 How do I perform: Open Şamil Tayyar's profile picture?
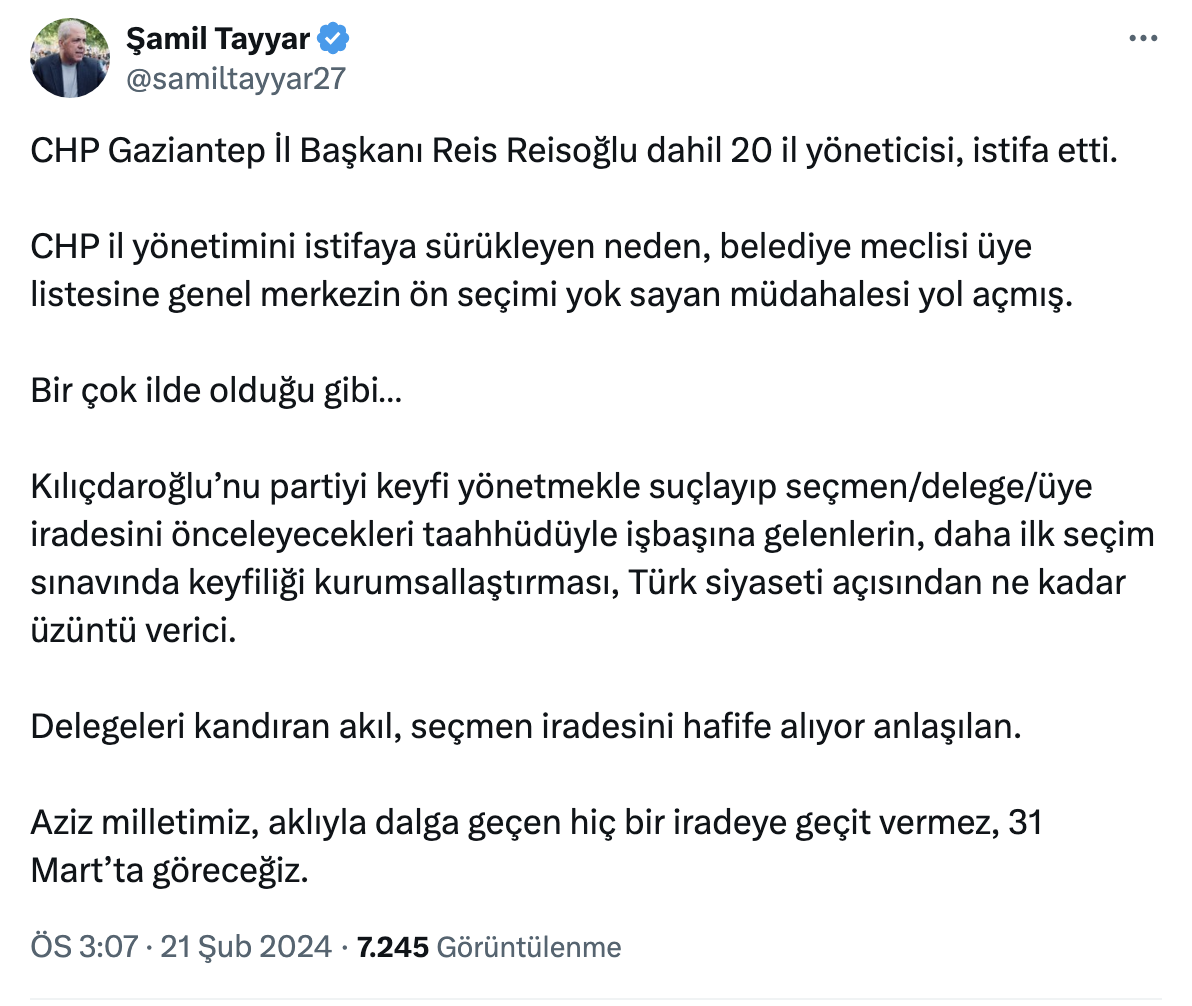(70, 58)
